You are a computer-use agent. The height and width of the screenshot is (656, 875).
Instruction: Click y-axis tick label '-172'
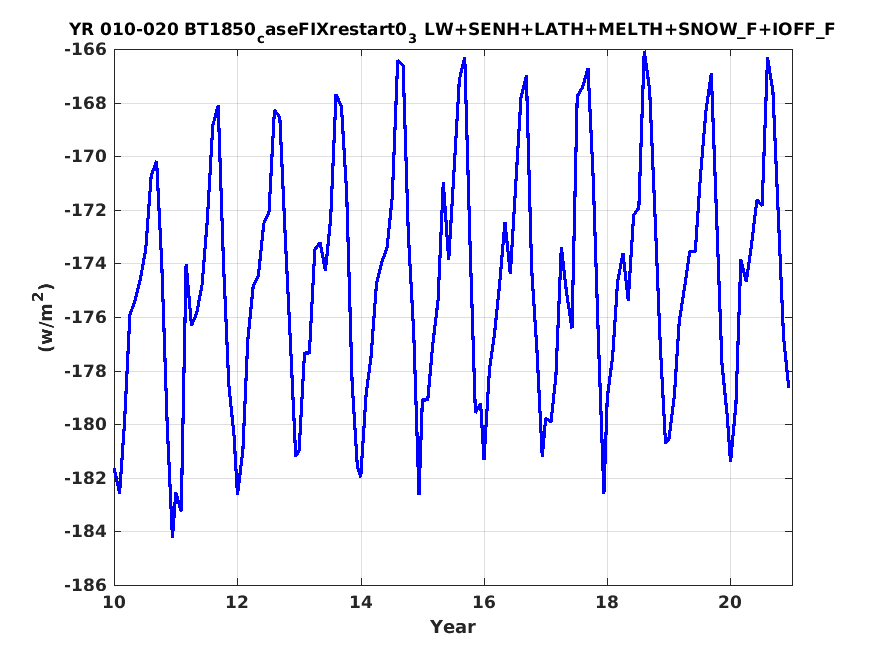pyautogui.click(x=85, y=211)
